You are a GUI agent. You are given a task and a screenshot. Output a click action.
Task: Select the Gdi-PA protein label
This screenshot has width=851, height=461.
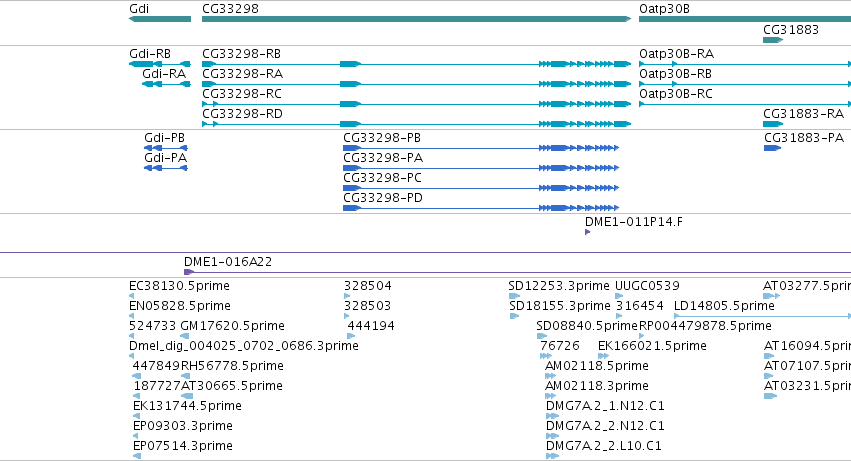[x=166, y=158]
